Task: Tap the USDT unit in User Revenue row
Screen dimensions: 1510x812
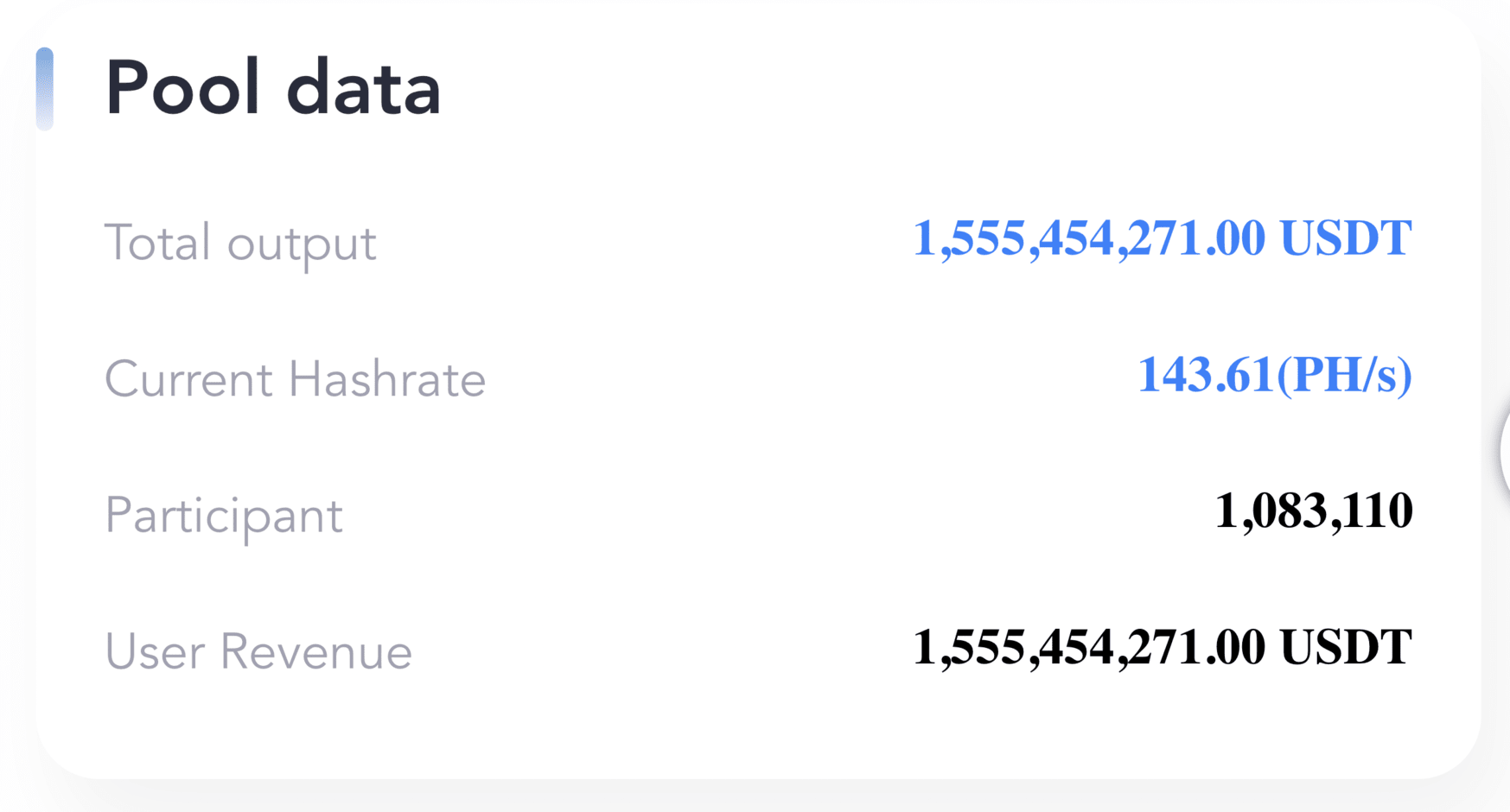Action: [1346, 648]
